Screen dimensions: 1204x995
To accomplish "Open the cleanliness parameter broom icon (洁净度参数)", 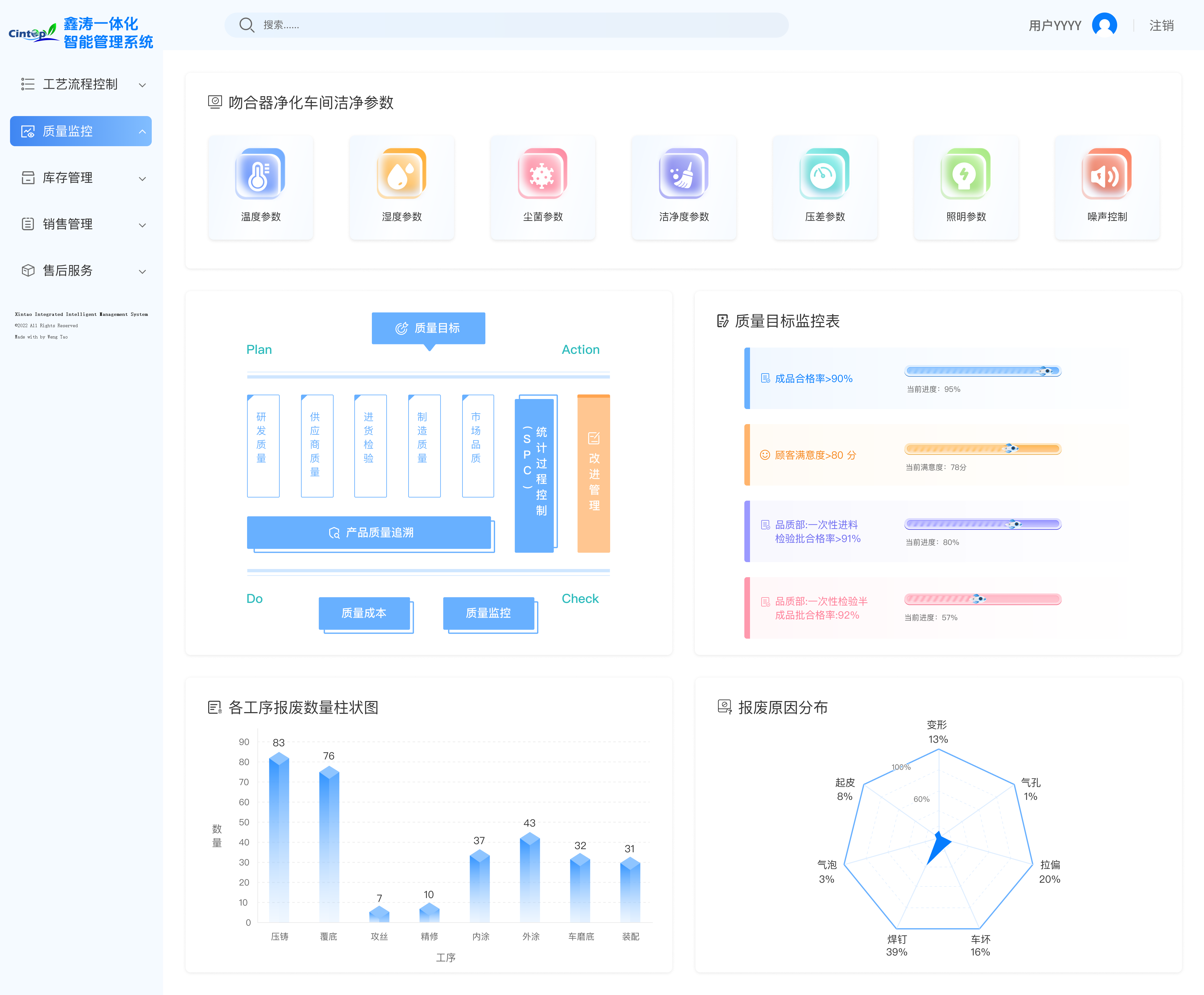I will point(683,174).
